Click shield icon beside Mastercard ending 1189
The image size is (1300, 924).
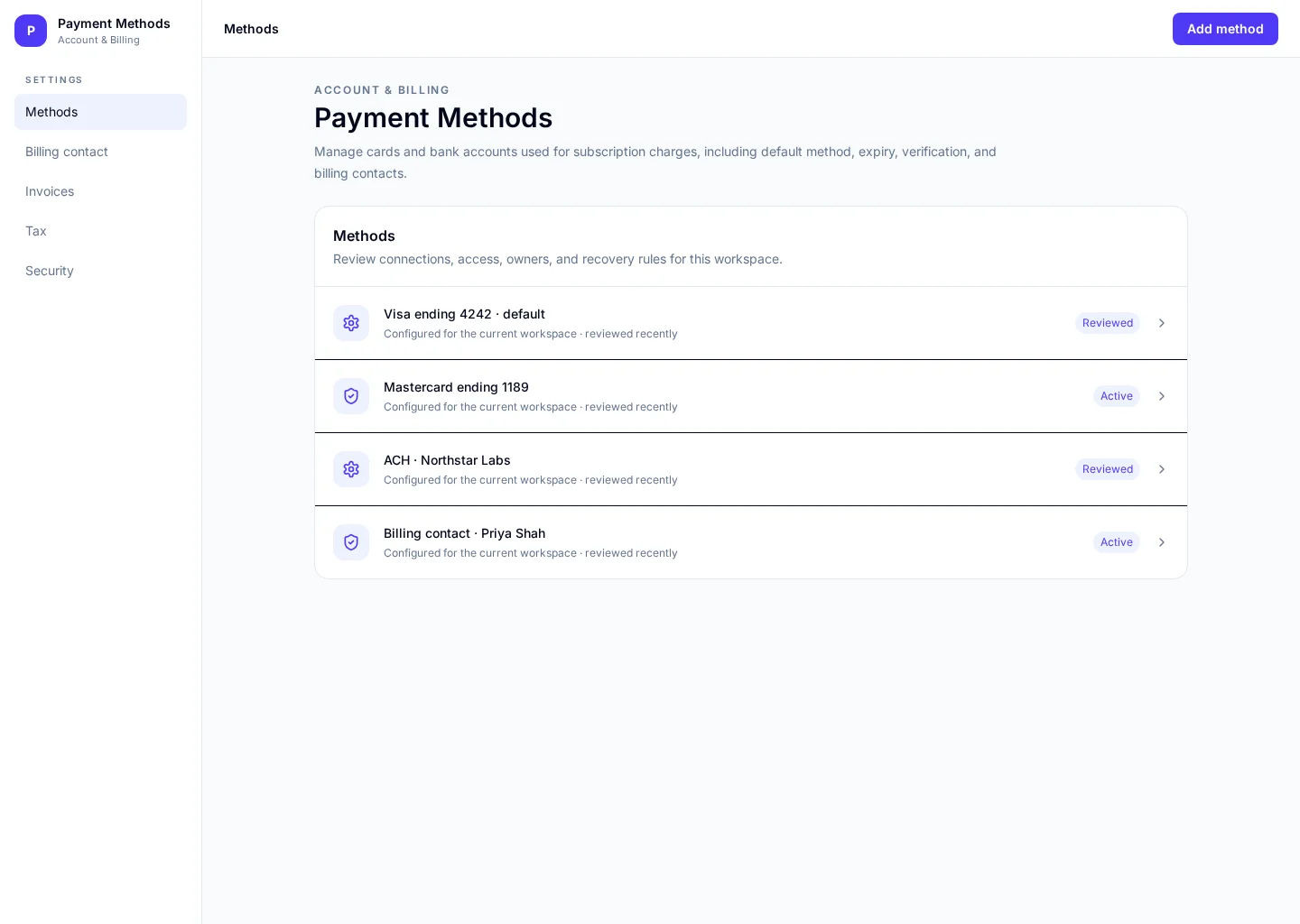pyautogui.click(x=351, y=396)
